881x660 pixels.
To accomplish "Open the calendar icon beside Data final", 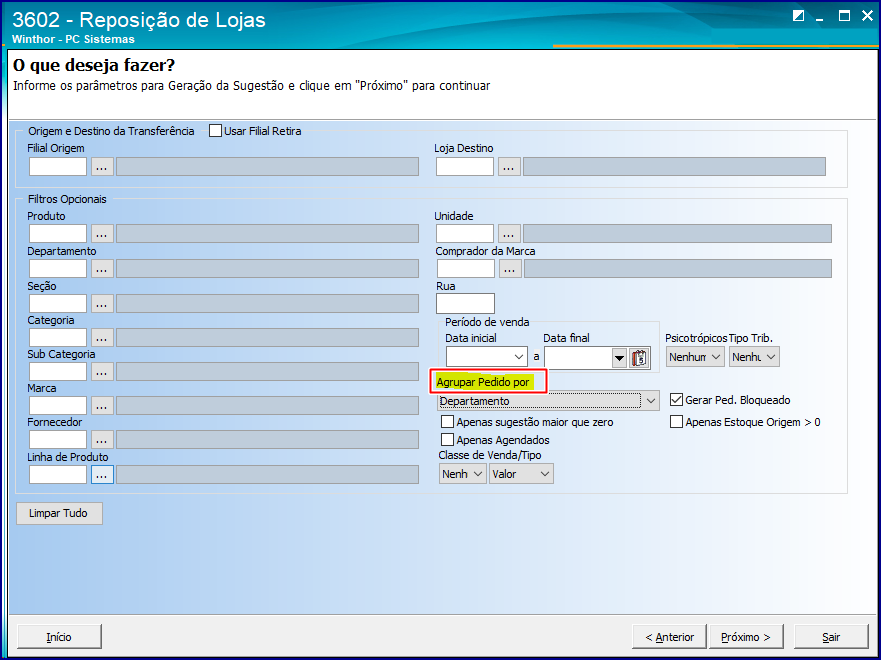I will click(x=639, y=357).
